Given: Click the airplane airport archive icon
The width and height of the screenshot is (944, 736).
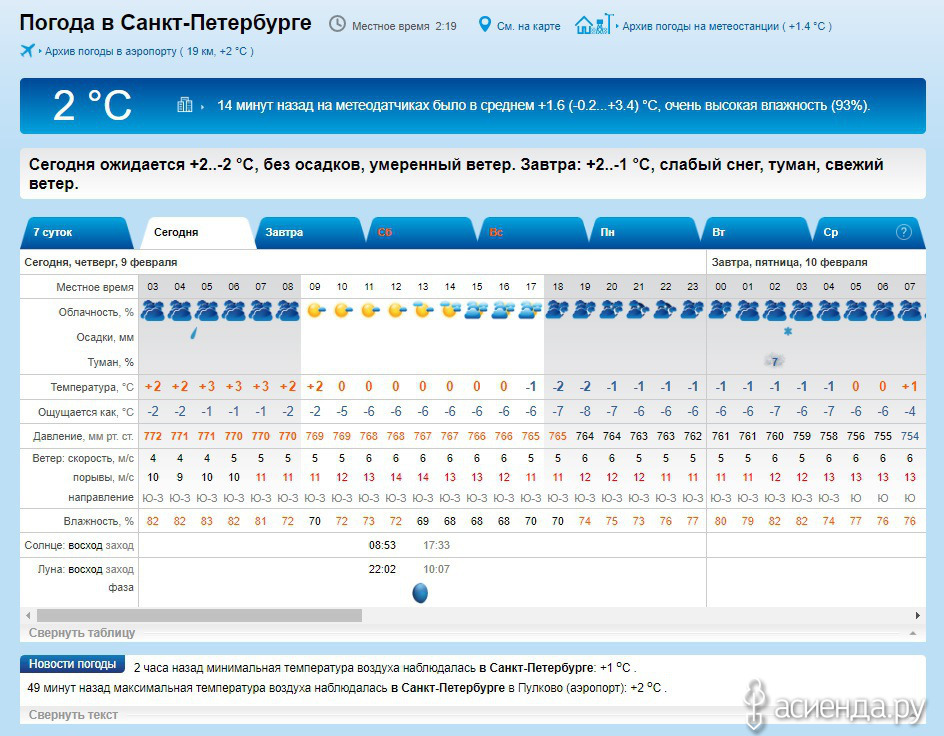Looking at the screenshot, I should [x=27, y=51].
